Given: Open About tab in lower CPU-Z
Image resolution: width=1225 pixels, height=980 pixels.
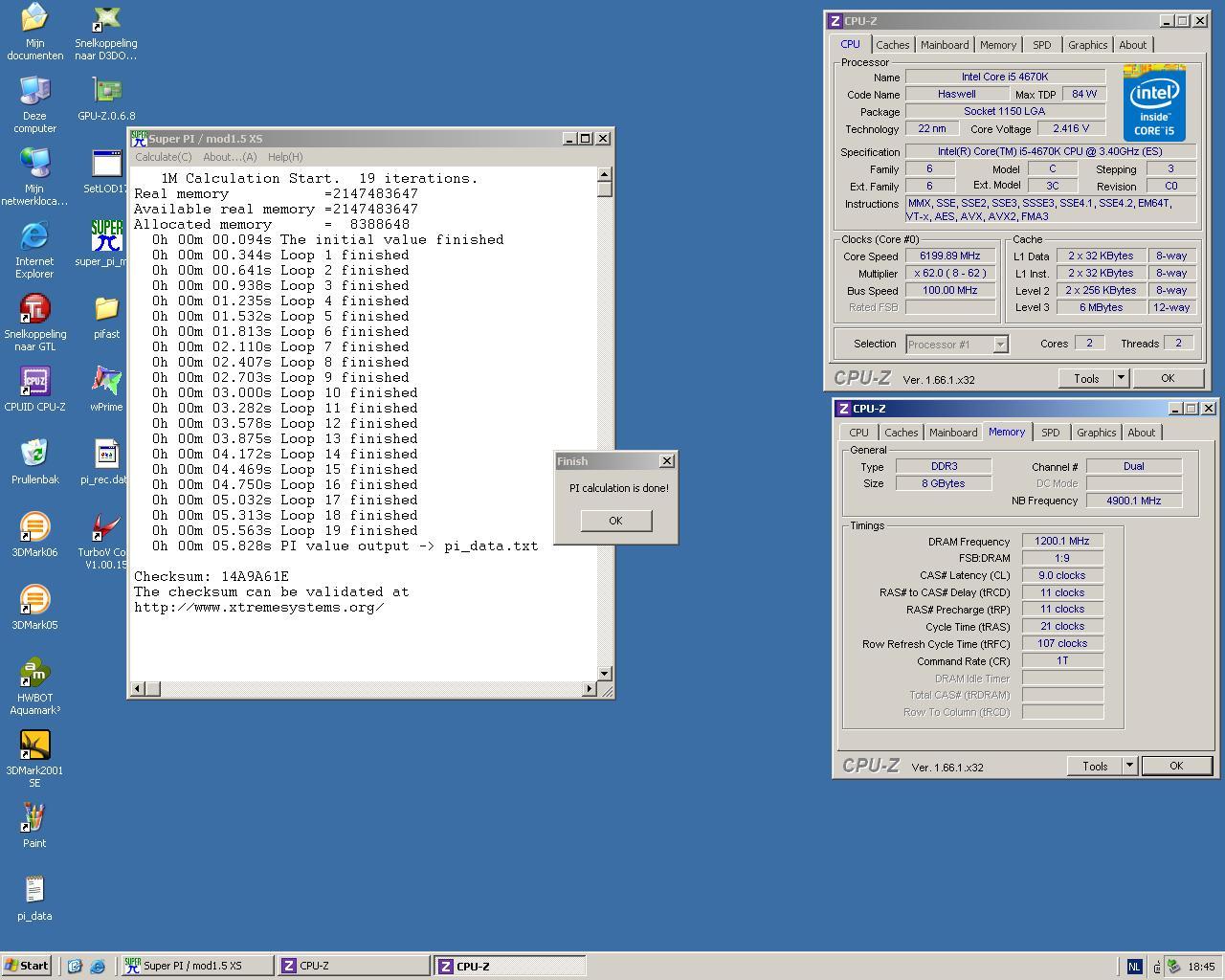Looking at the screenshot, I should [x=1142, y=433].
